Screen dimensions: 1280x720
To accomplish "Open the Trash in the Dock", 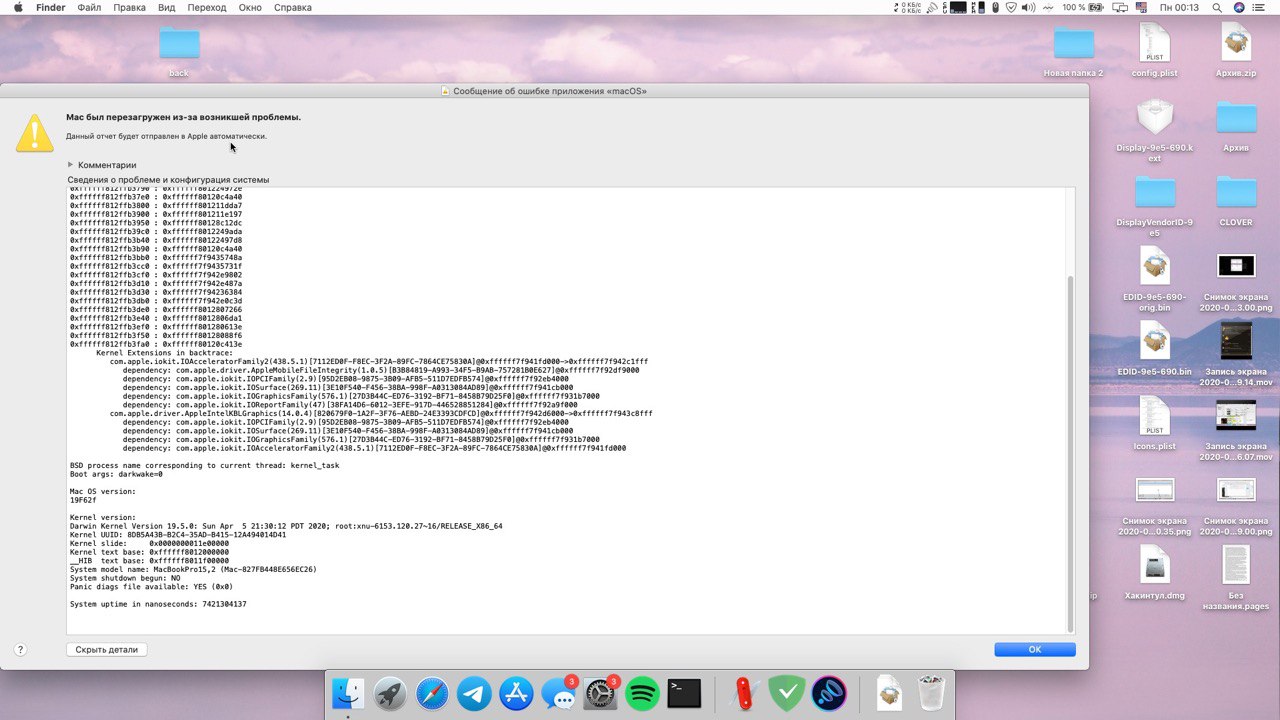I will (931, 693).
